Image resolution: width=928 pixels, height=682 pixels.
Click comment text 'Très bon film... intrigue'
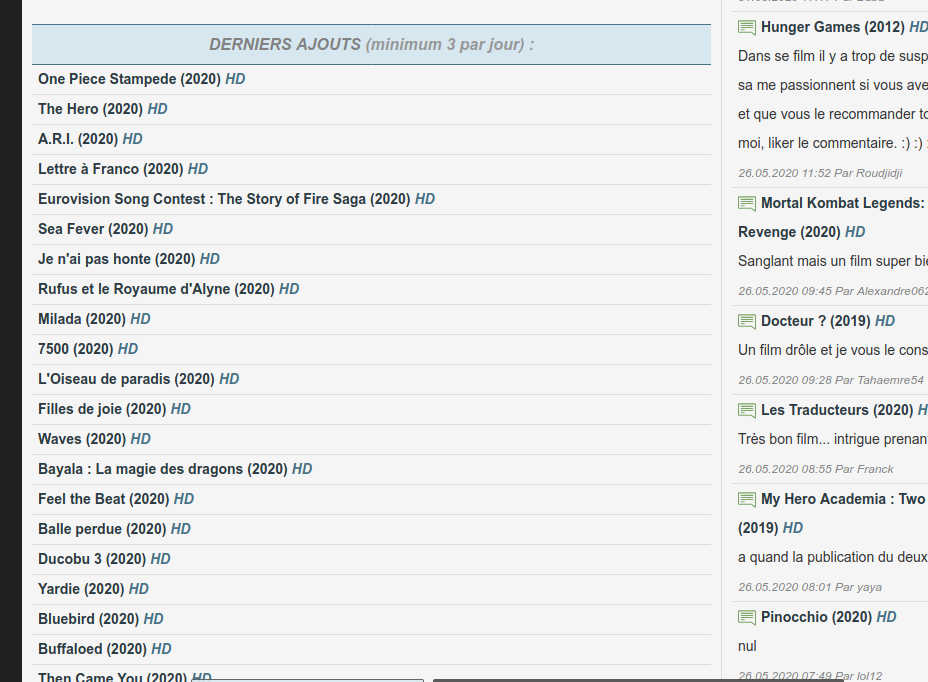(x=833, y=439)
